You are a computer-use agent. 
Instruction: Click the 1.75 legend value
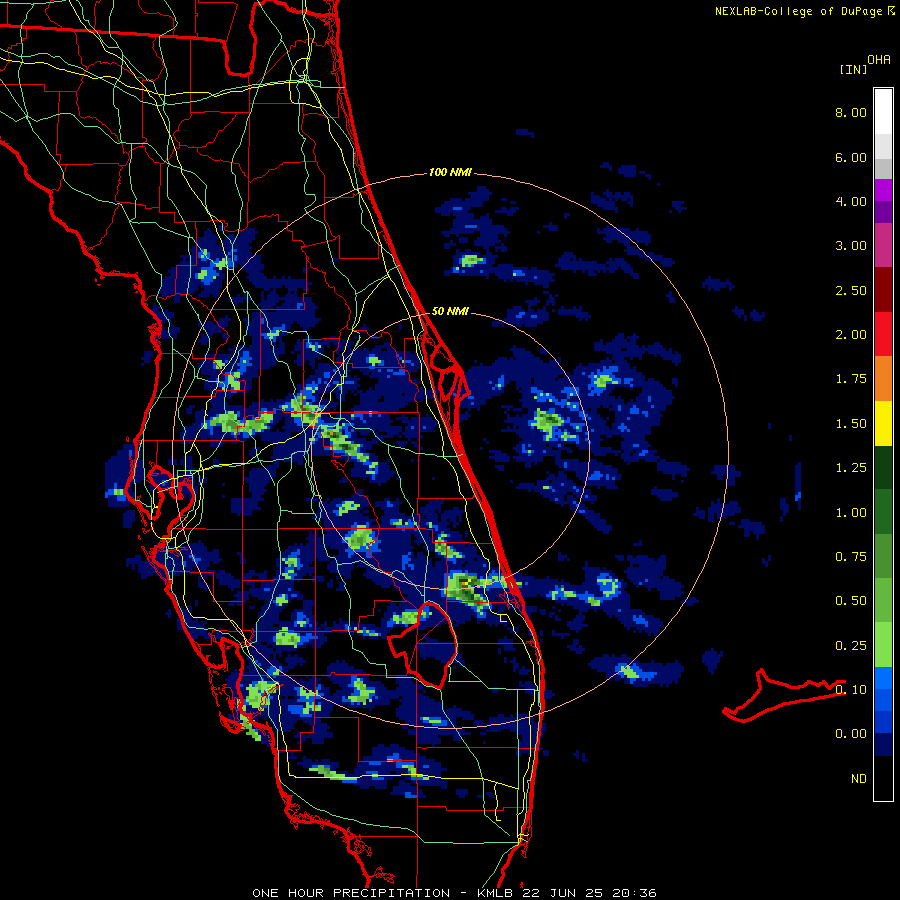pos(851,379)
